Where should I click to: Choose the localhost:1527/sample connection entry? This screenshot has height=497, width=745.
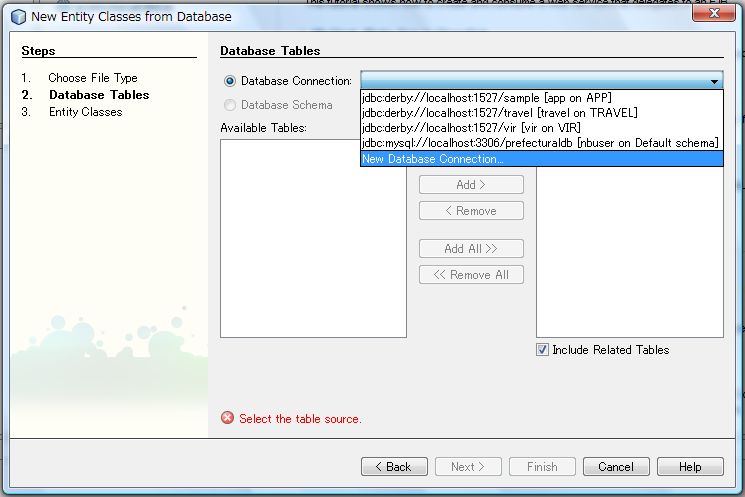[x=486, y=98]
